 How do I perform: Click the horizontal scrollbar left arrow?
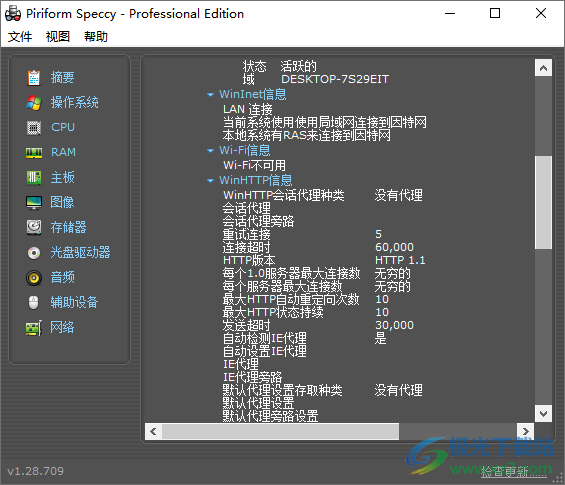coord(154,431)
